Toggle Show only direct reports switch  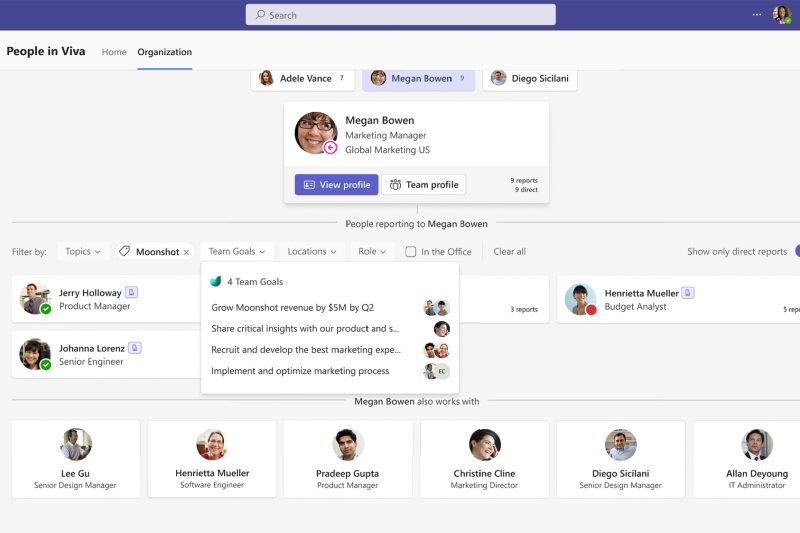[x=797, y=251]
